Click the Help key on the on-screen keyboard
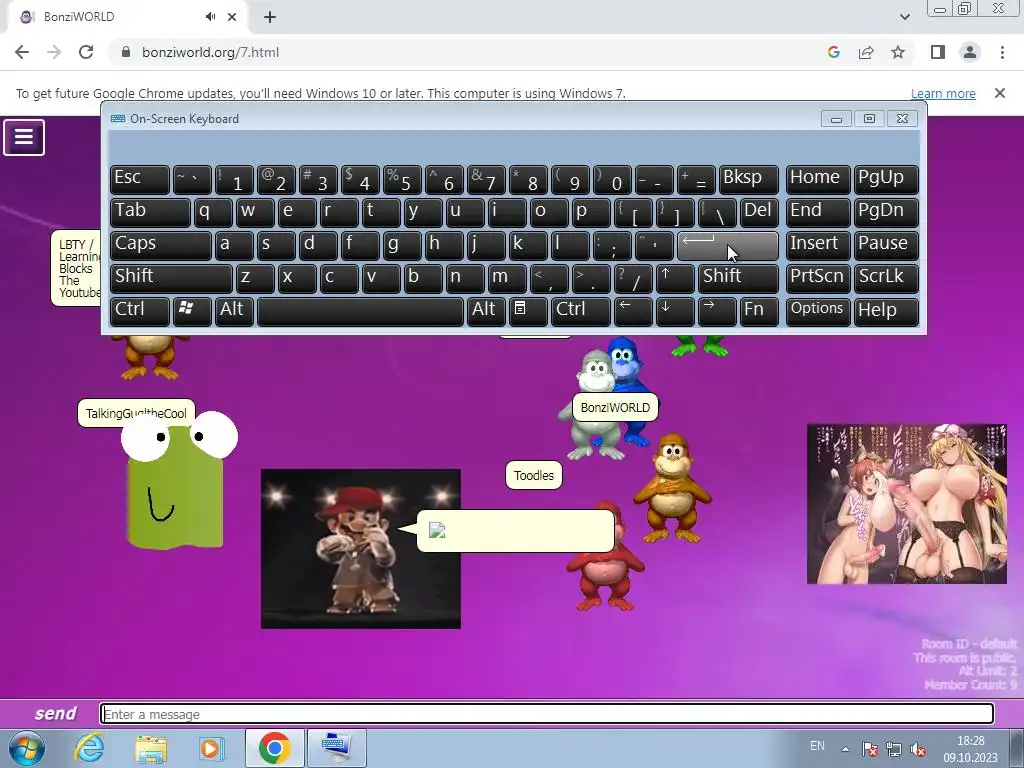1024x768 pixels. tap(886, 311)
